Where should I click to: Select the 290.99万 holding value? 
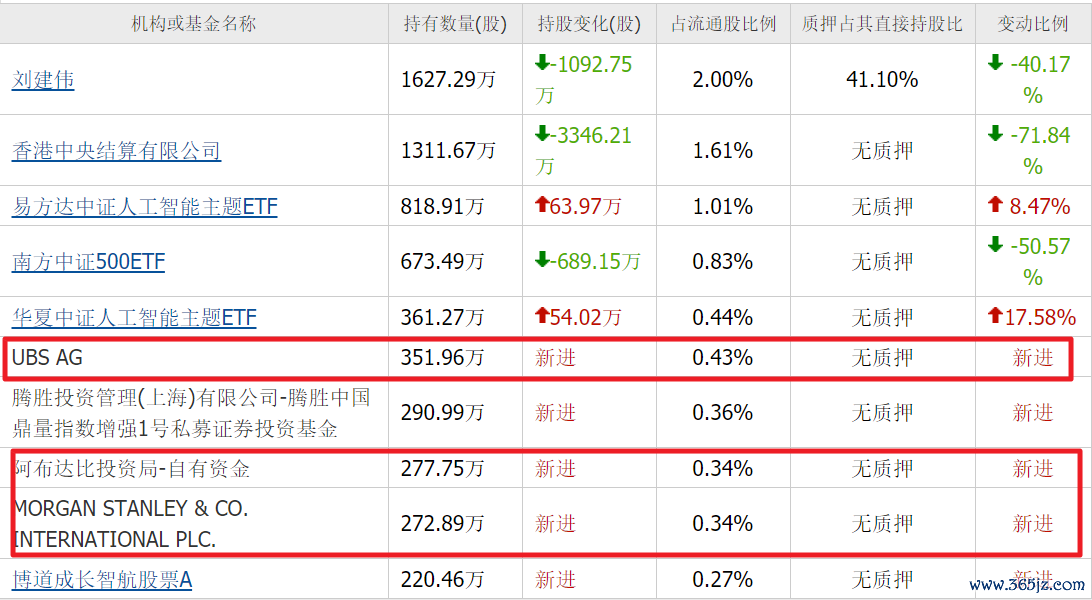click(x=442, y=413)
